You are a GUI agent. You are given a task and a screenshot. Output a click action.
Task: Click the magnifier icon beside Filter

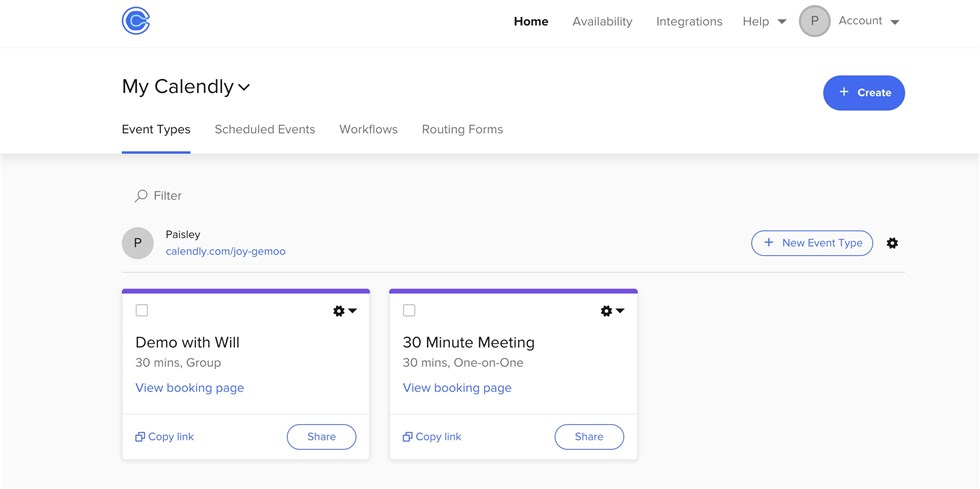(x=141, y=196)
